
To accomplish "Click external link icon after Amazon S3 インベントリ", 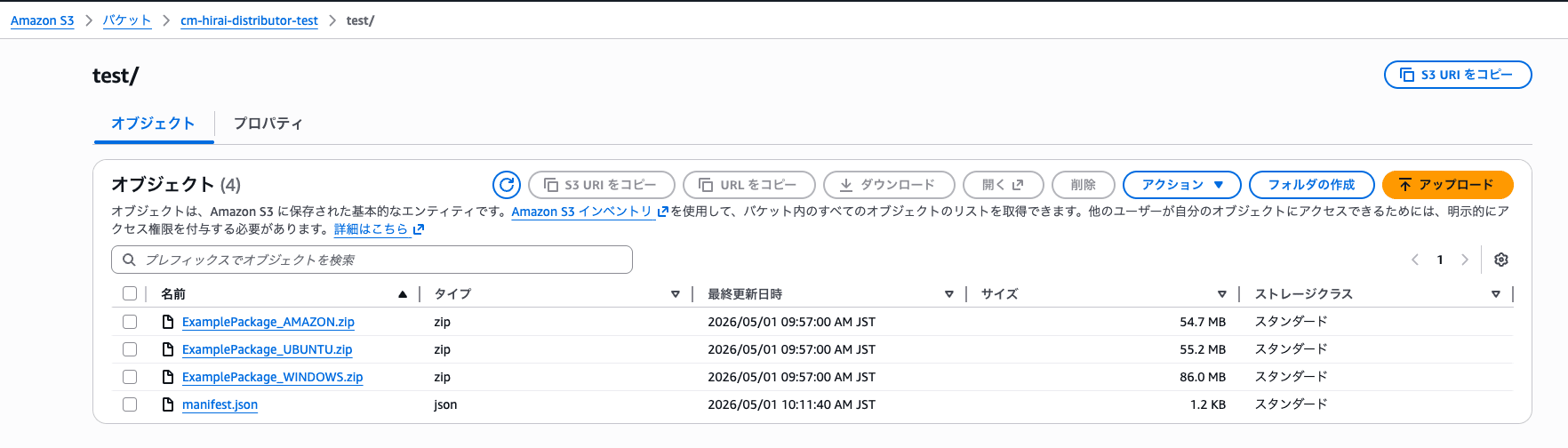I will [662, 212].
